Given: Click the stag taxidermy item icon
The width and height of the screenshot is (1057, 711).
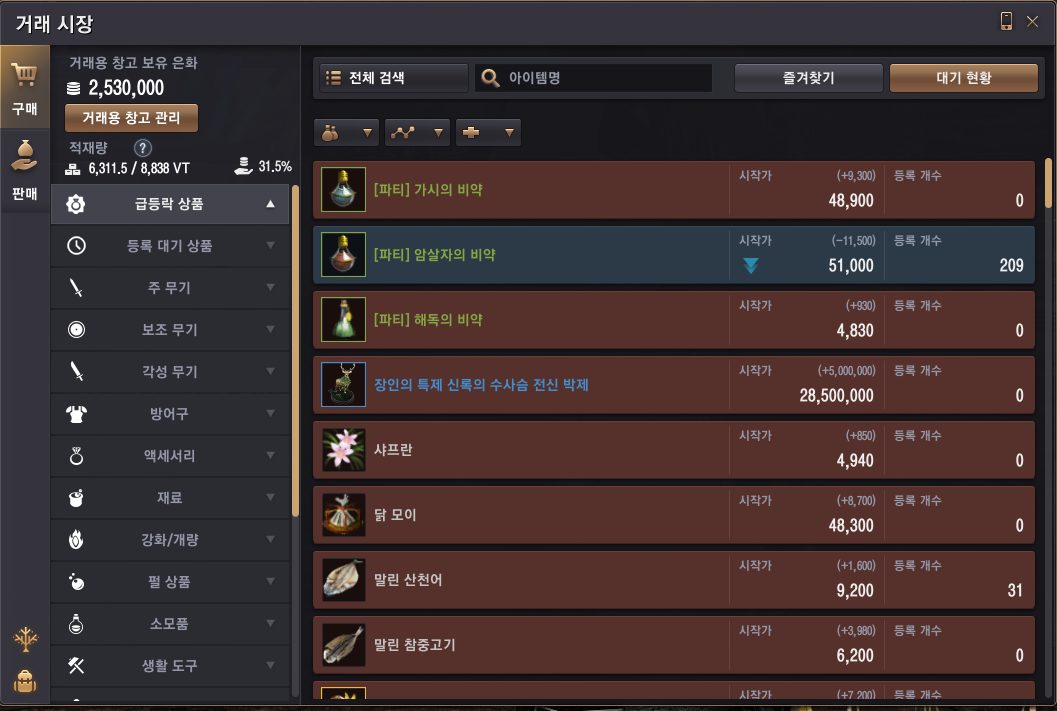Looking at the screenshot, I should 343,385.
